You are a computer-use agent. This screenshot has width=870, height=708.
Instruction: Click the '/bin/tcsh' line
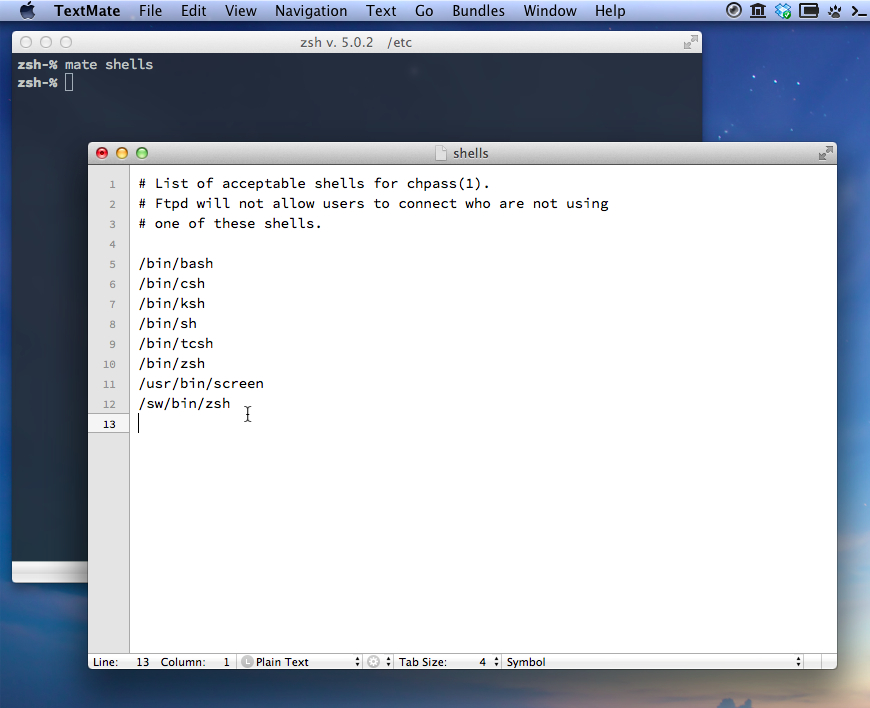click(176, 343)
